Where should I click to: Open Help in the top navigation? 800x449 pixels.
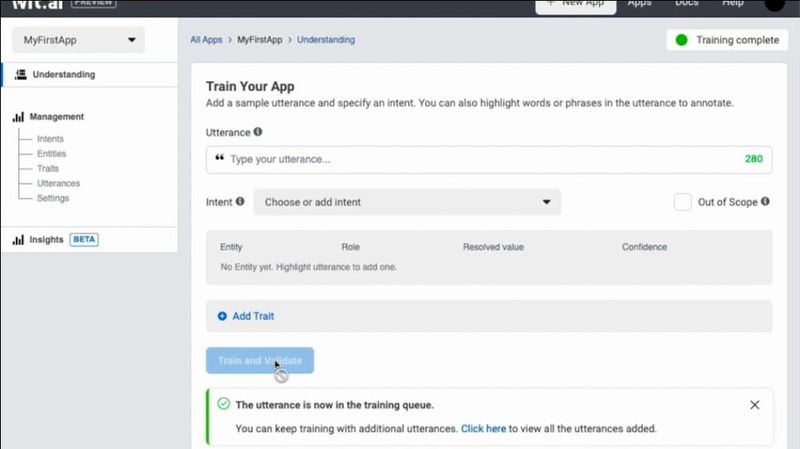(733, 4)
